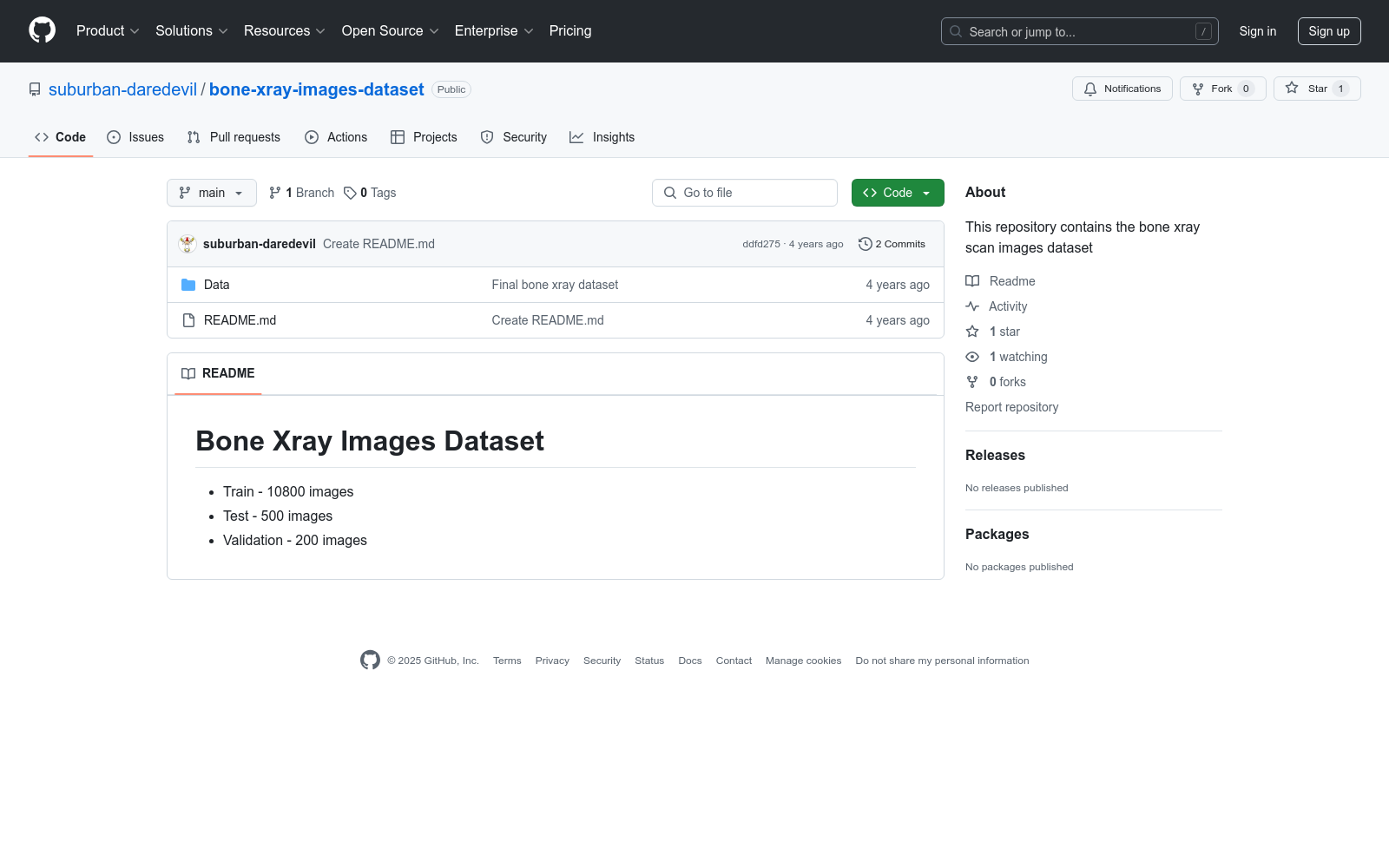Click the fork icon beside 0 forks
This screenshot has height=868, width=1389.
pos(972,382)
